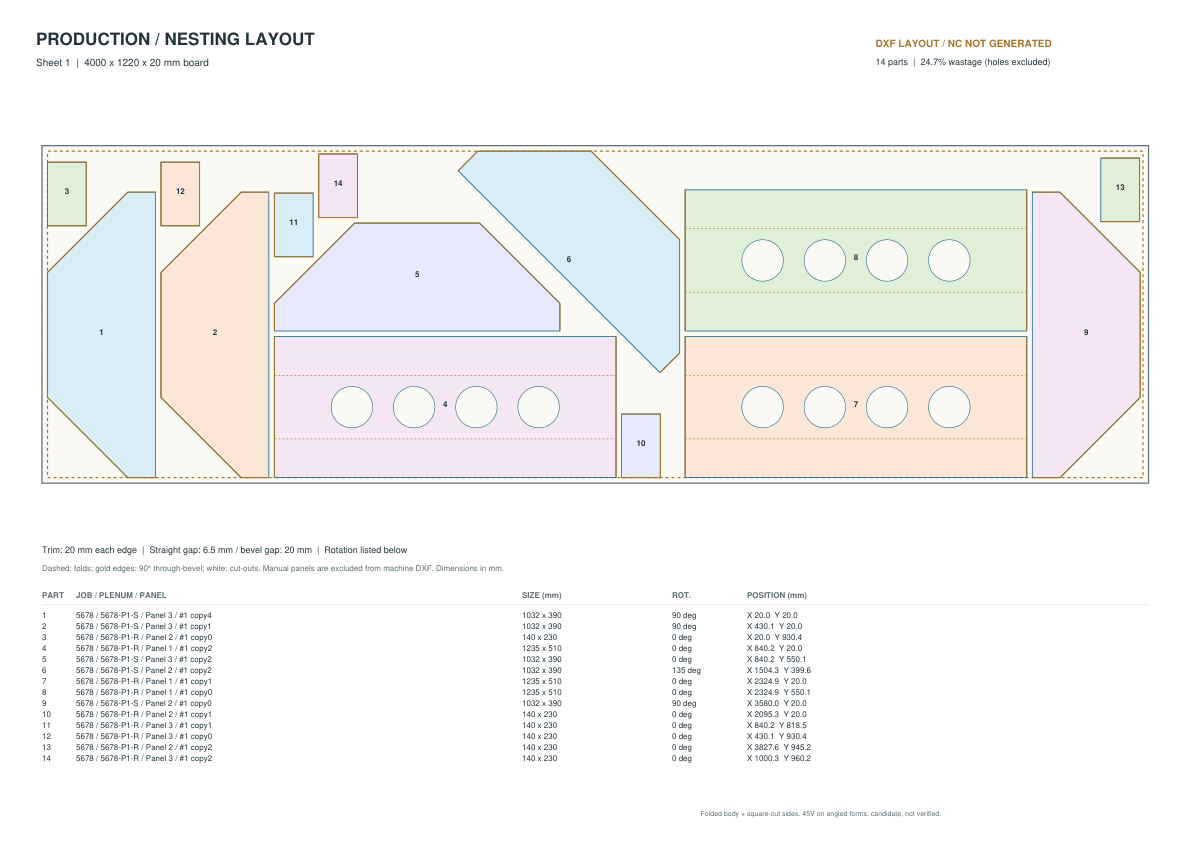Select trapezoid part 5 in the layout

417,277
